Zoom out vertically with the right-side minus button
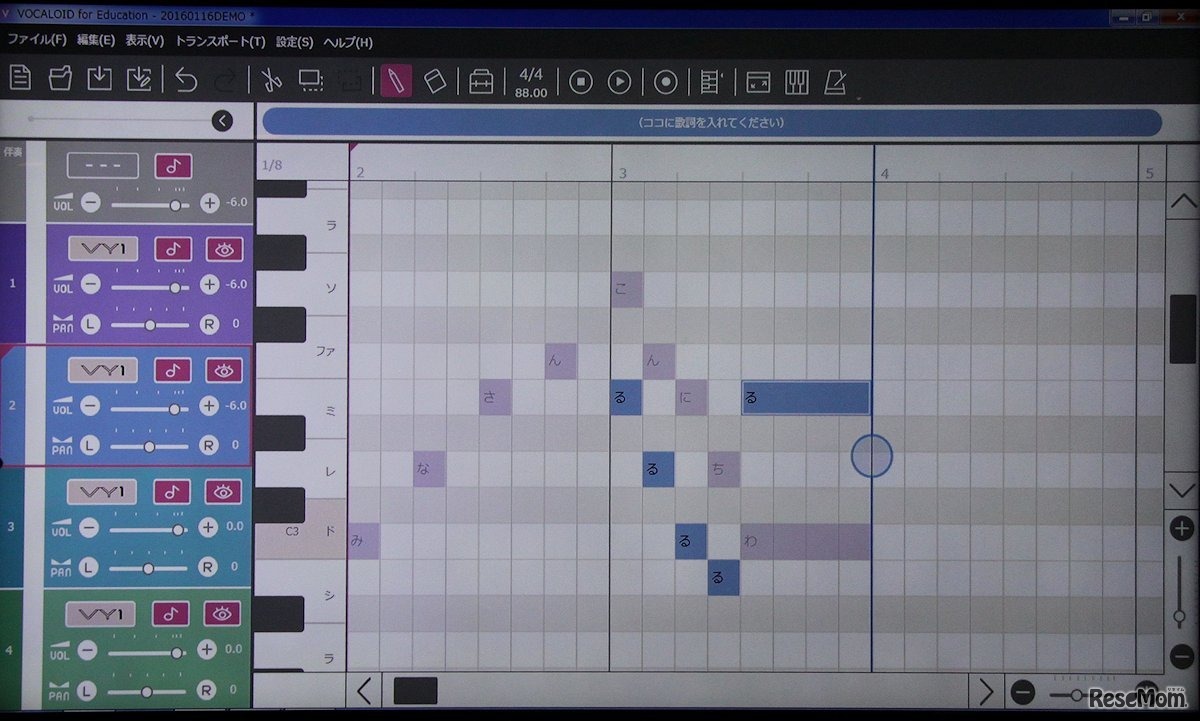Screen dimensions: 1200x721 pyautogui.click(x=1182, y=657)
